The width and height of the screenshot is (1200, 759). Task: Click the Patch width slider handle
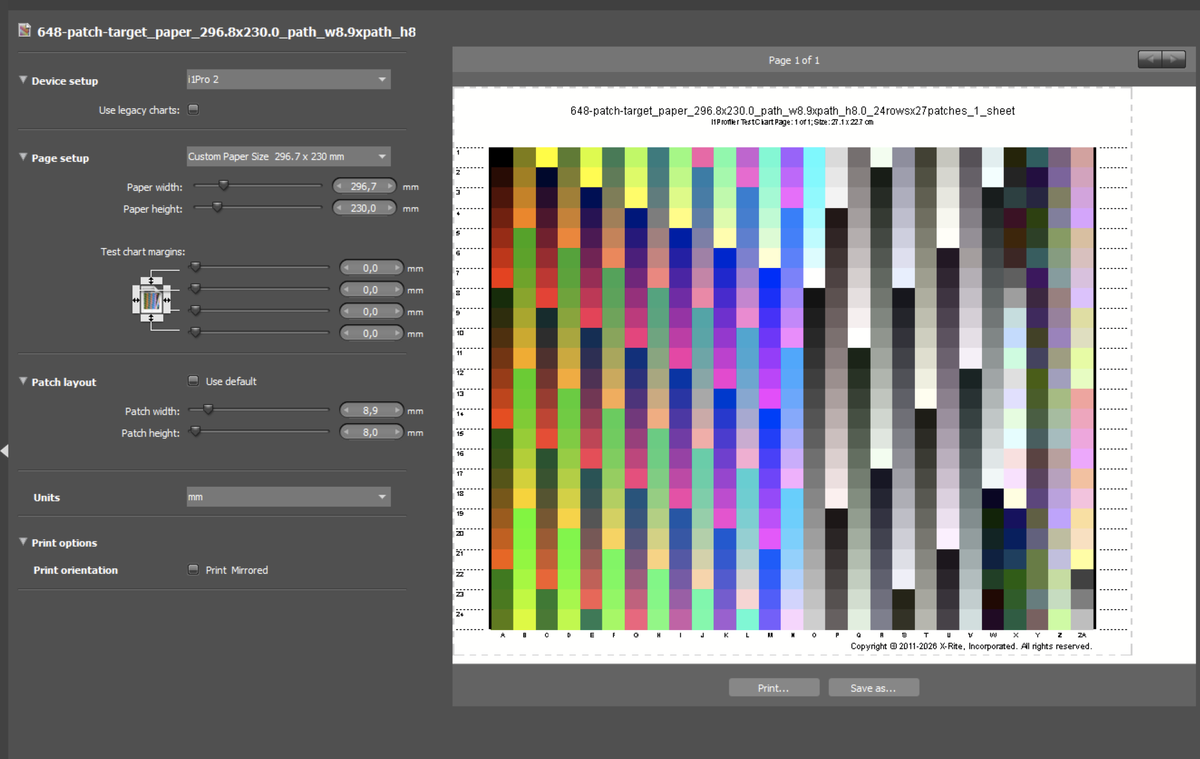pyautogui.click(x=208, y=409)
